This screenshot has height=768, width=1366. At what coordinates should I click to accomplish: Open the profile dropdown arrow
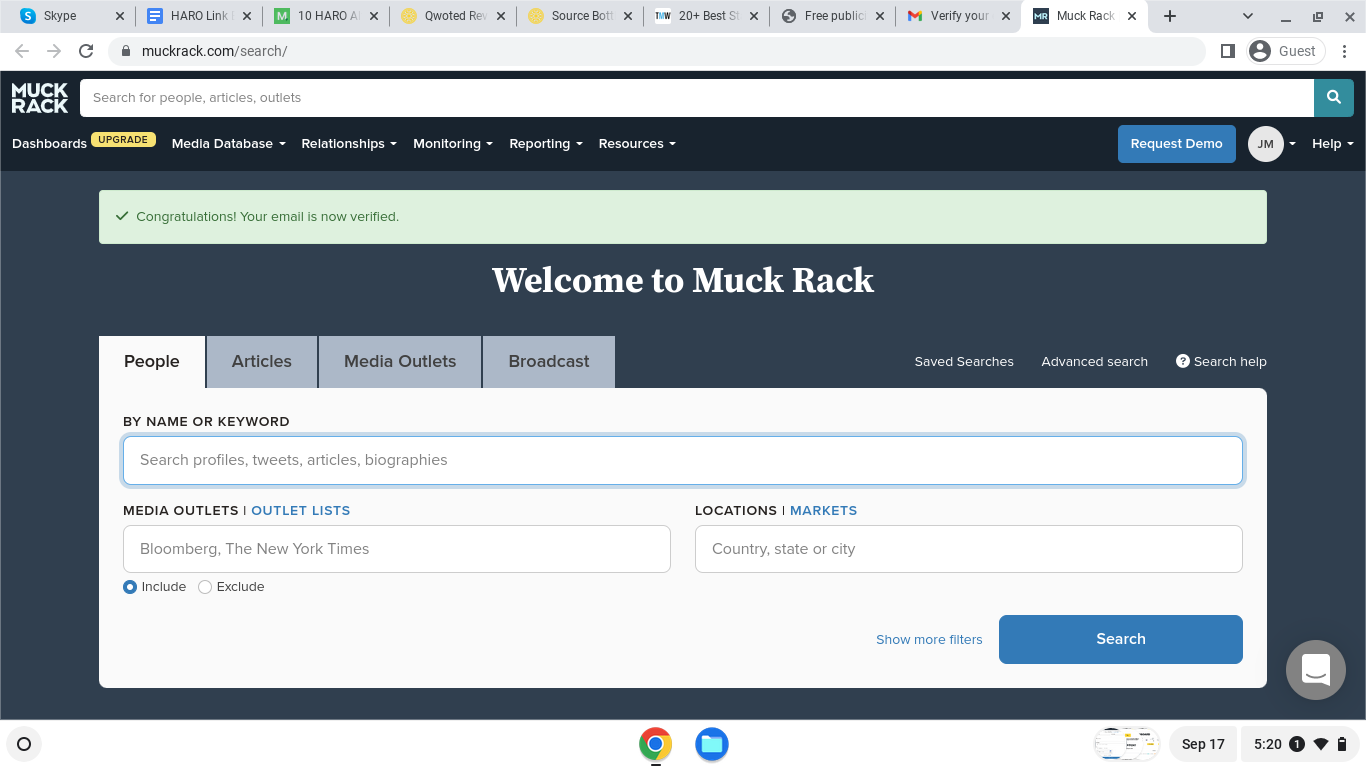coord(1292,144)
